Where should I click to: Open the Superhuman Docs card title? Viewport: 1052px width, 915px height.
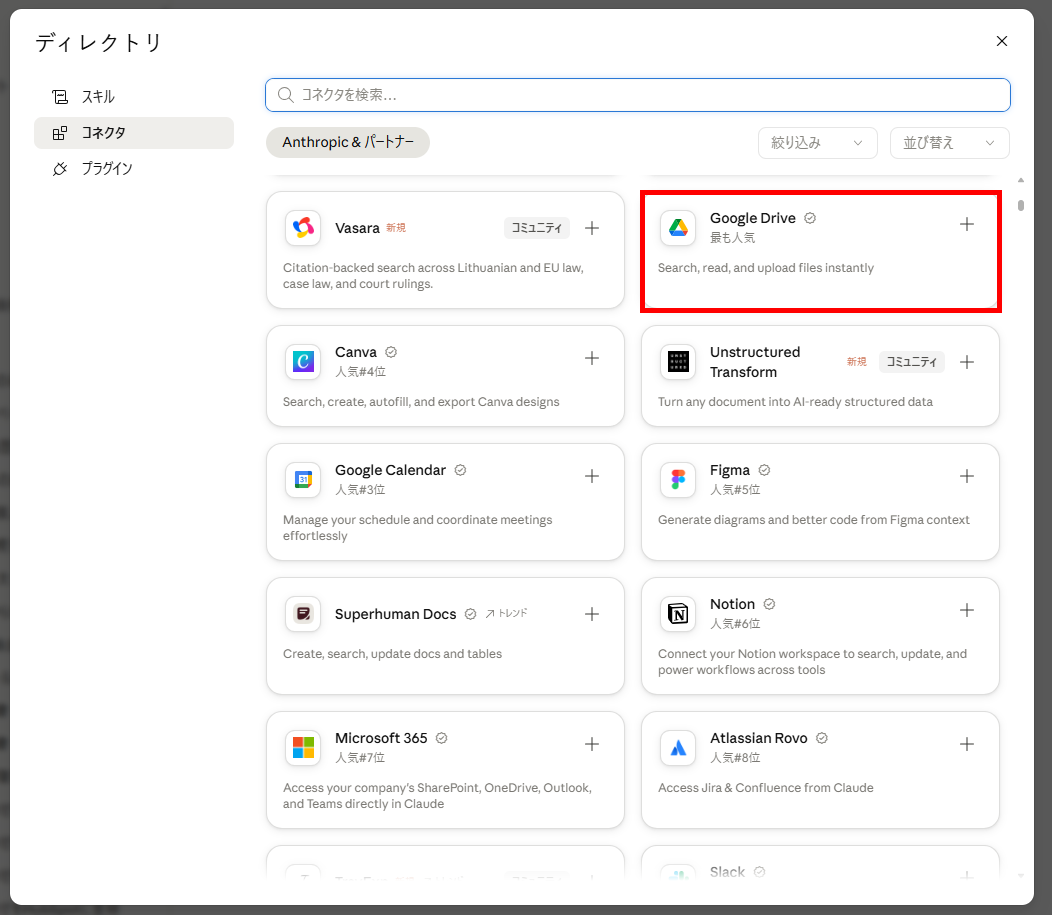(x=395, y=614)
